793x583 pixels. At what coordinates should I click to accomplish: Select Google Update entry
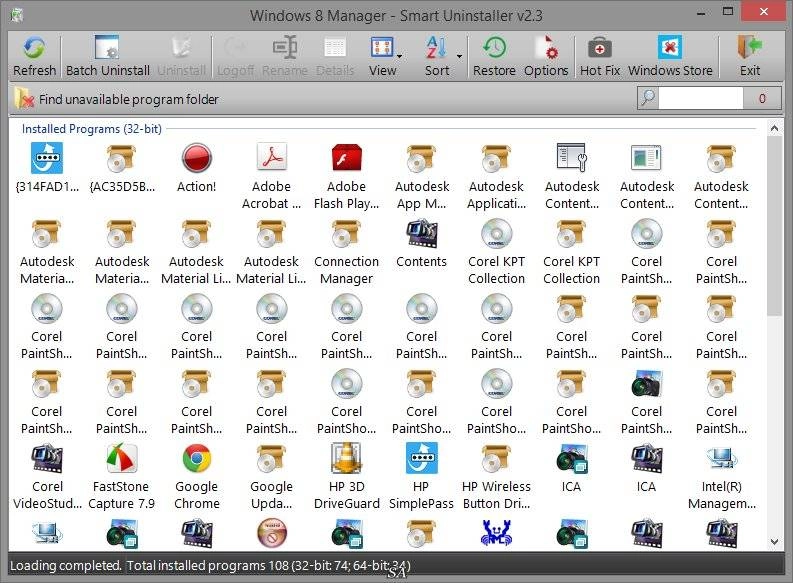coord(271,477)
